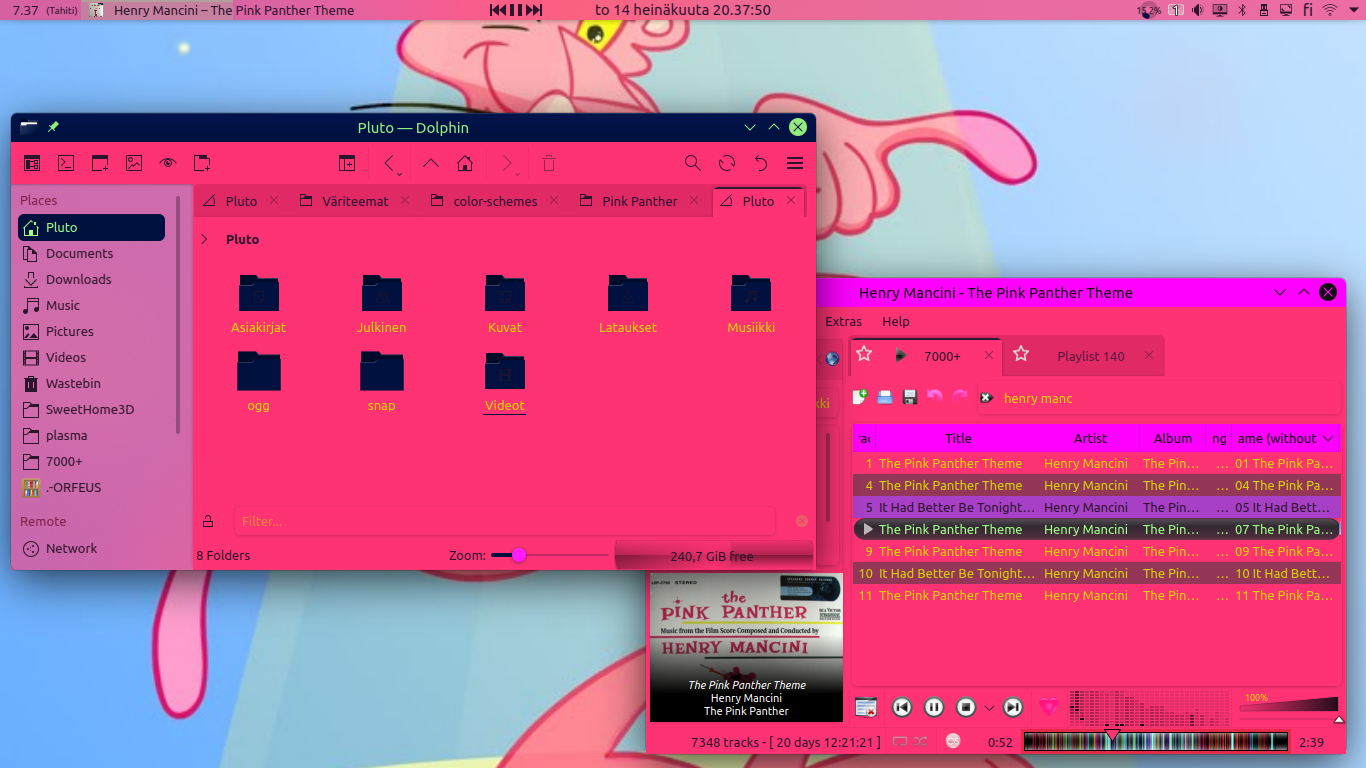This screenshot has width=1366, height=768.
Task: Toggle hidden files eye icon in Dolphin
Action: (x=168, y=163)
